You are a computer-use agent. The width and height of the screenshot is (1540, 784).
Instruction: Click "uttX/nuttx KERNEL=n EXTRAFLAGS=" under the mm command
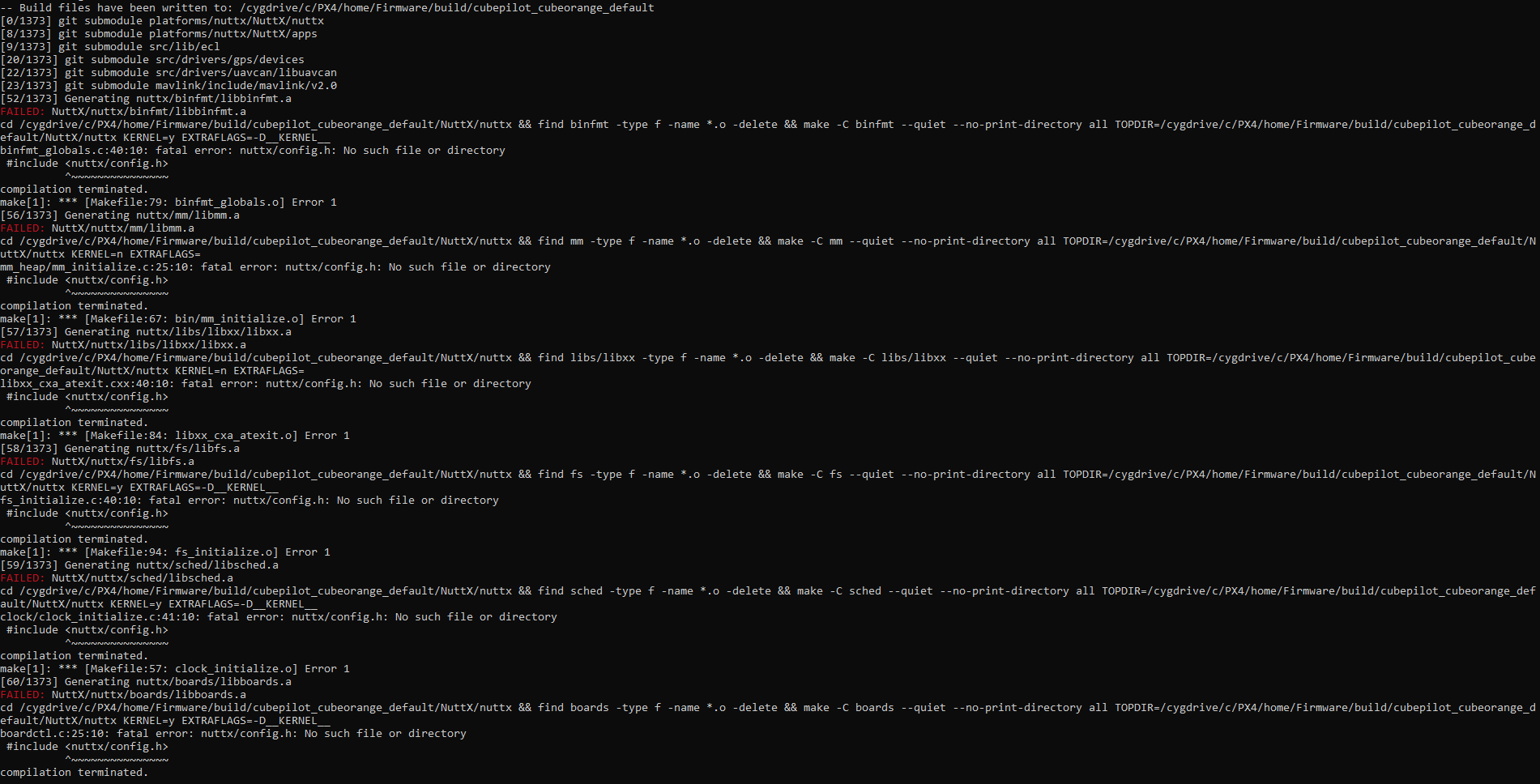[x=100, y=254]
